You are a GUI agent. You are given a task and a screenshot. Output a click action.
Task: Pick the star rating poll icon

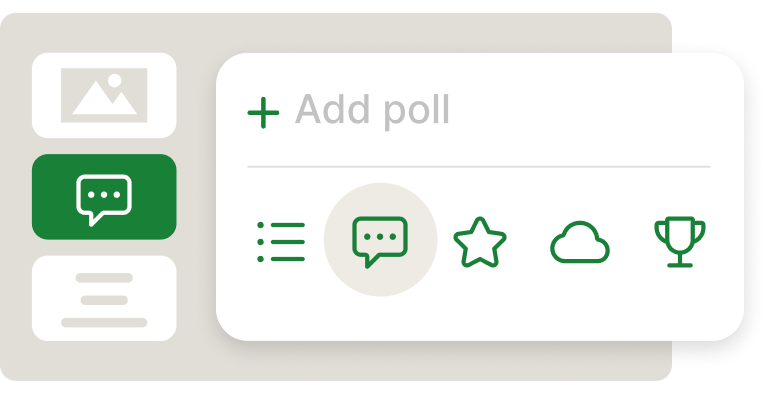480,242
